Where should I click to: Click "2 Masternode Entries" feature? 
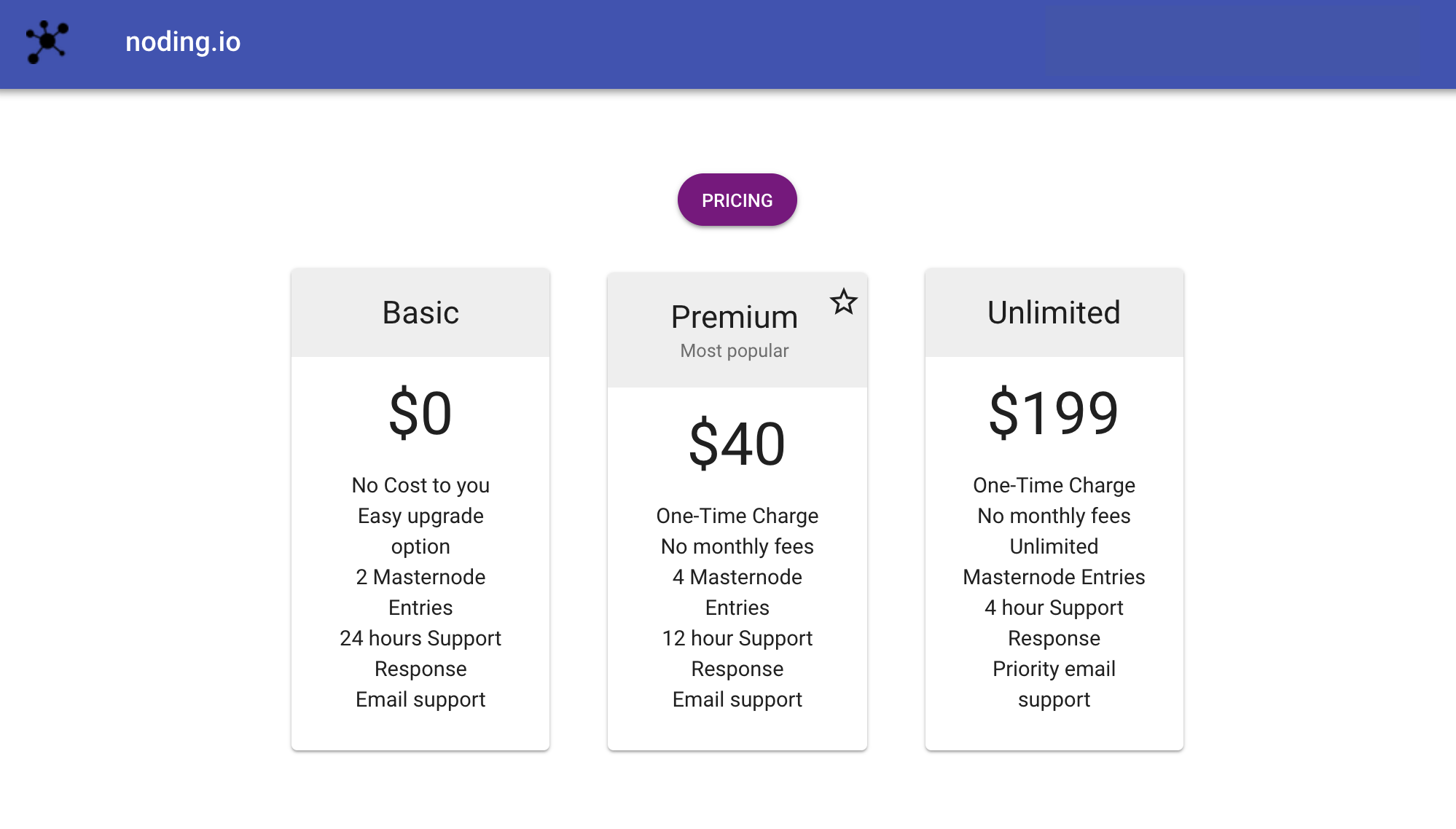420,592
